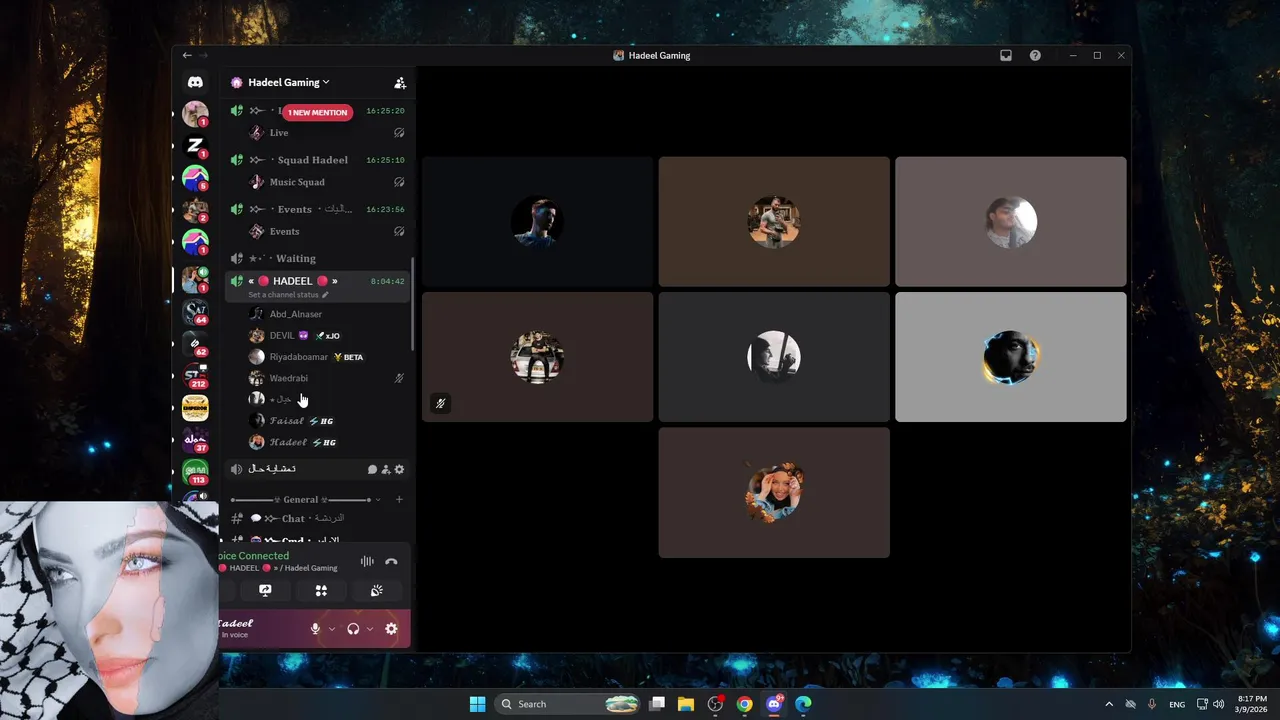Select the Squad Hadeel voice channel

(x=318, y=160)
